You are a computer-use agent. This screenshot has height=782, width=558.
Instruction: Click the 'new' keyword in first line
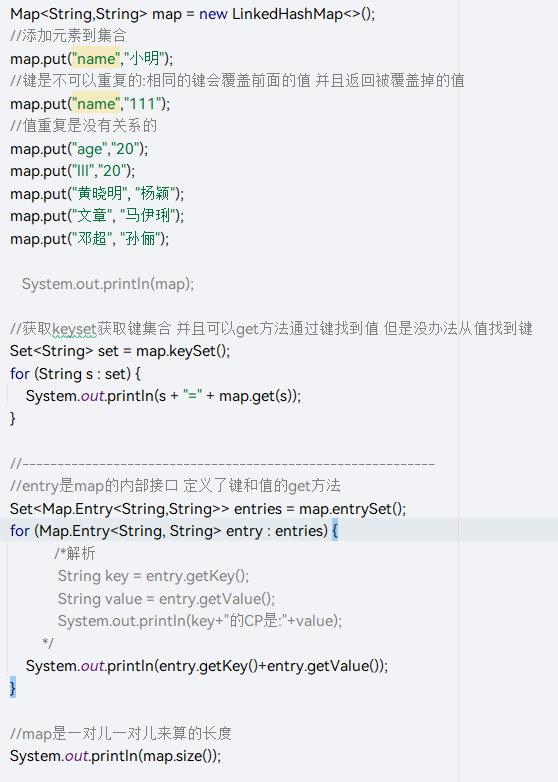click(213, 14)
